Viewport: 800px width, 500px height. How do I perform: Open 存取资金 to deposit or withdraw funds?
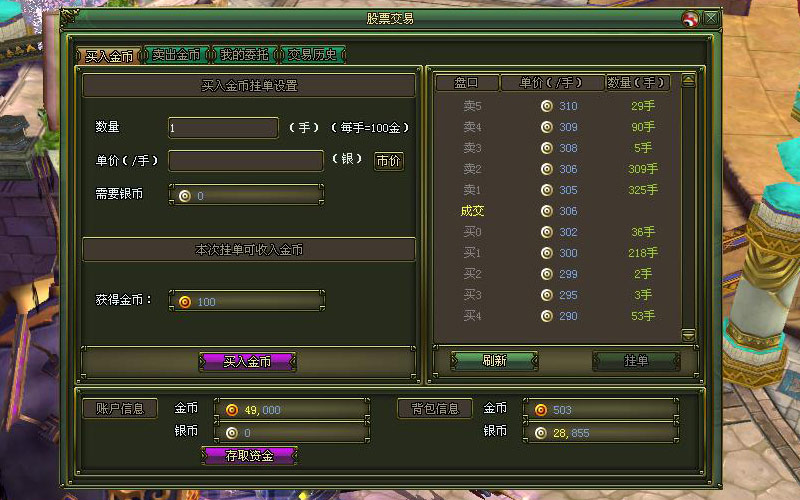[x=250, y=455]
